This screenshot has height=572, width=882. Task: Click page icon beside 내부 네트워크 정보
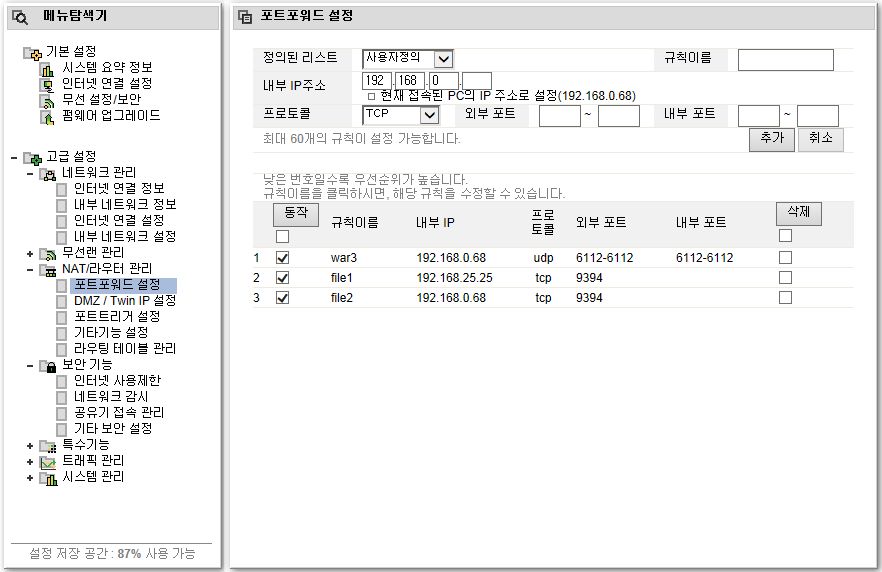click(x=62, y=205)
